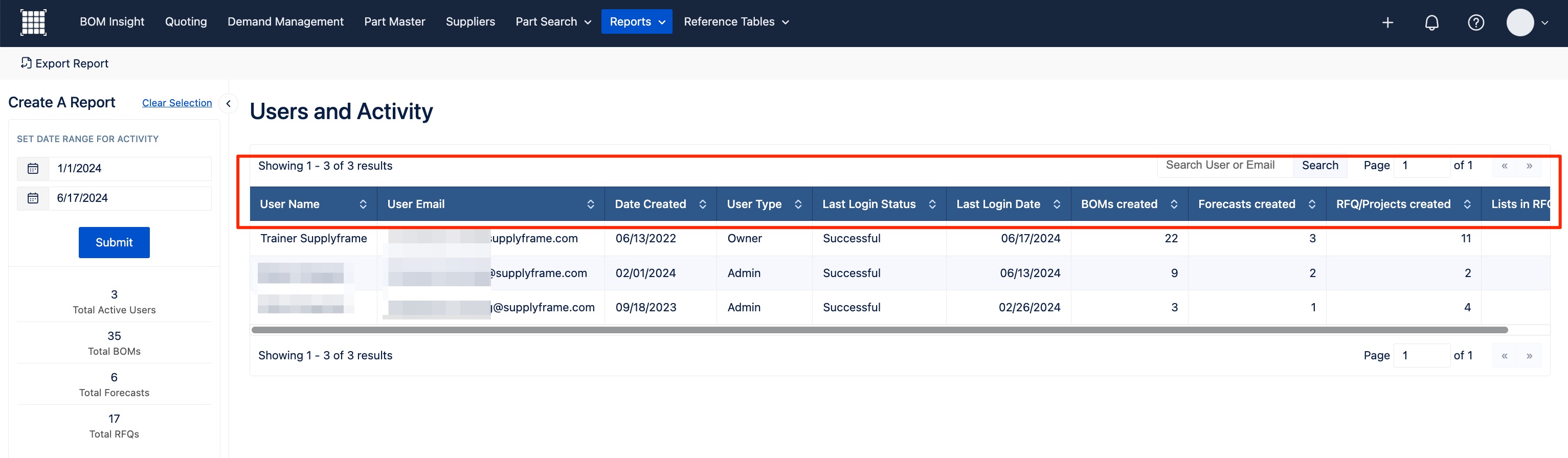1568x458 pixels.
Task: Sort by Last Login Date arrows
Action: click(x=1057, y=204)
